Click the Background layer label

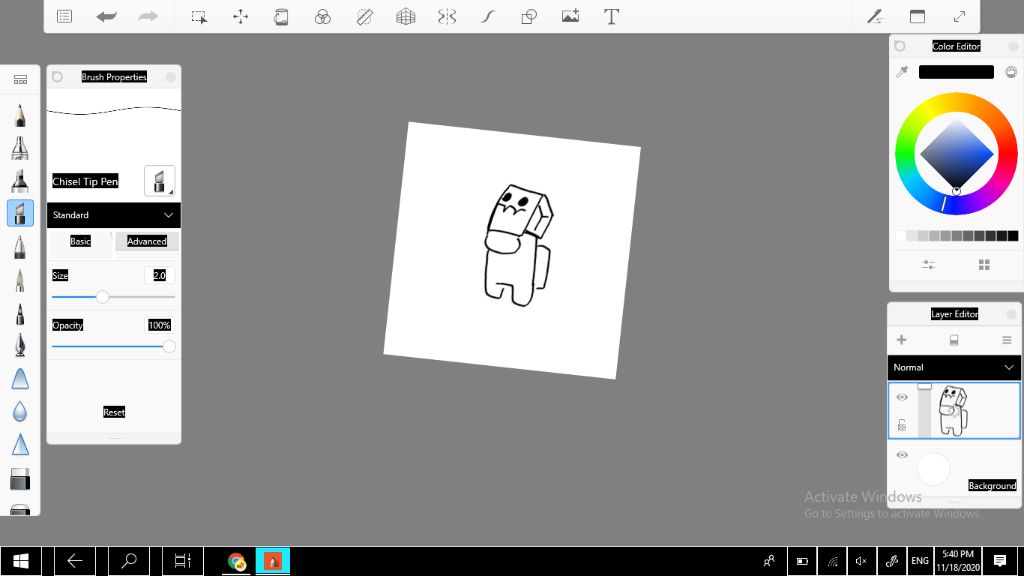pyautogui.click(x=992, y=485)
